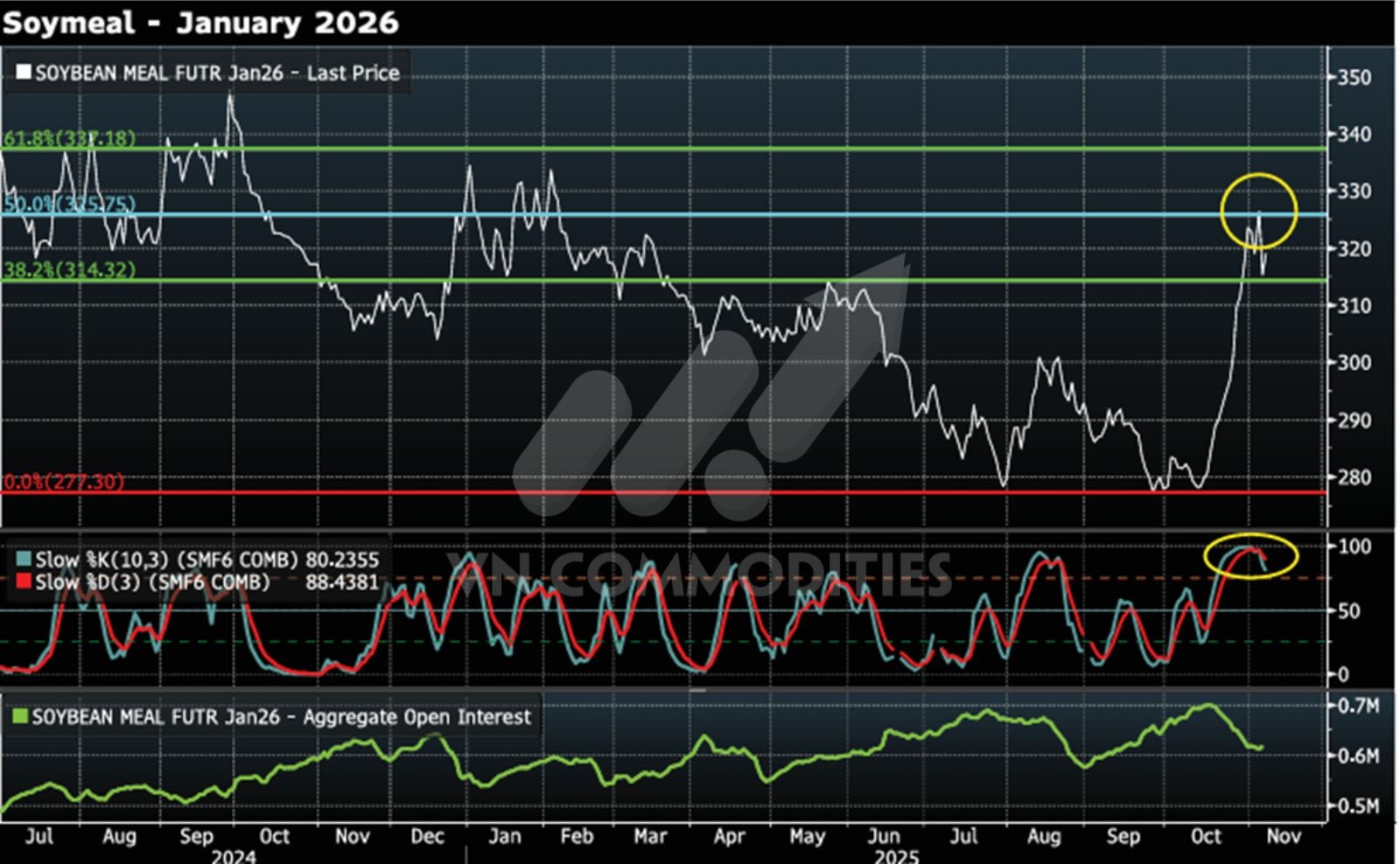Click the teal Slow %K legend swatch
Image resolution: width=1400 pixels, height=864 pixels.
[x=24, y=560]
